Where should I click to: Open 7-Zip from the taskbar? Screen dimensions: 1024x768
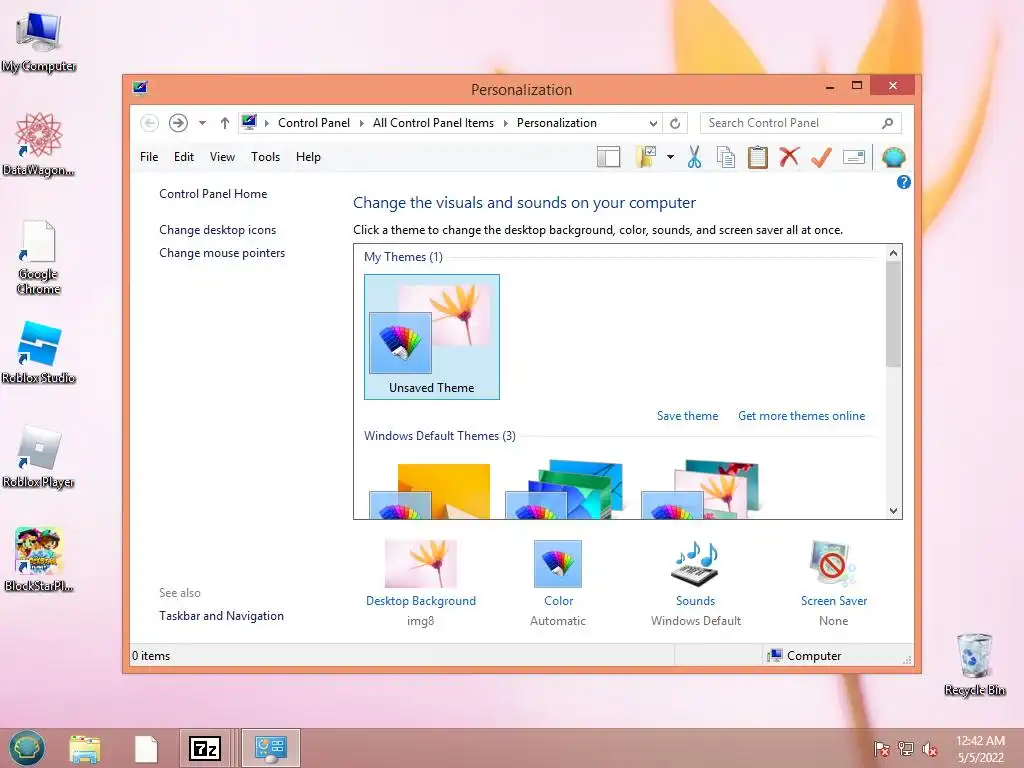(204, 748)
